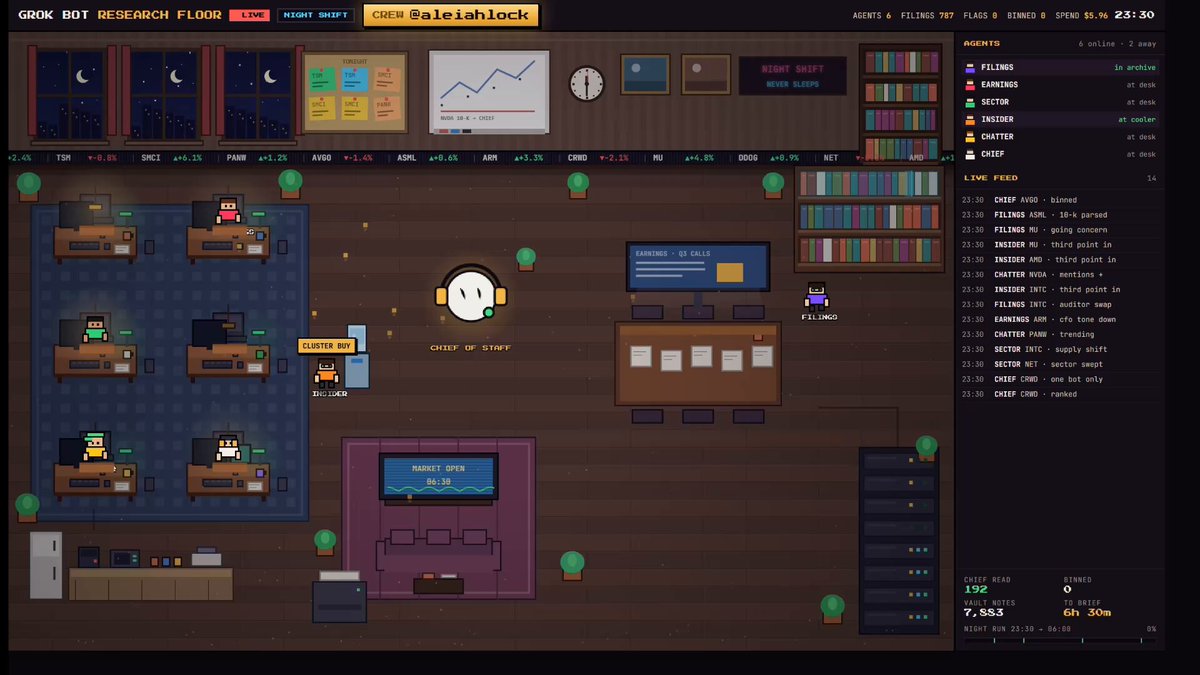Click the pink-shirt agent seated at a desk
Screen dimensions: 1200x675
pos(228,211)
